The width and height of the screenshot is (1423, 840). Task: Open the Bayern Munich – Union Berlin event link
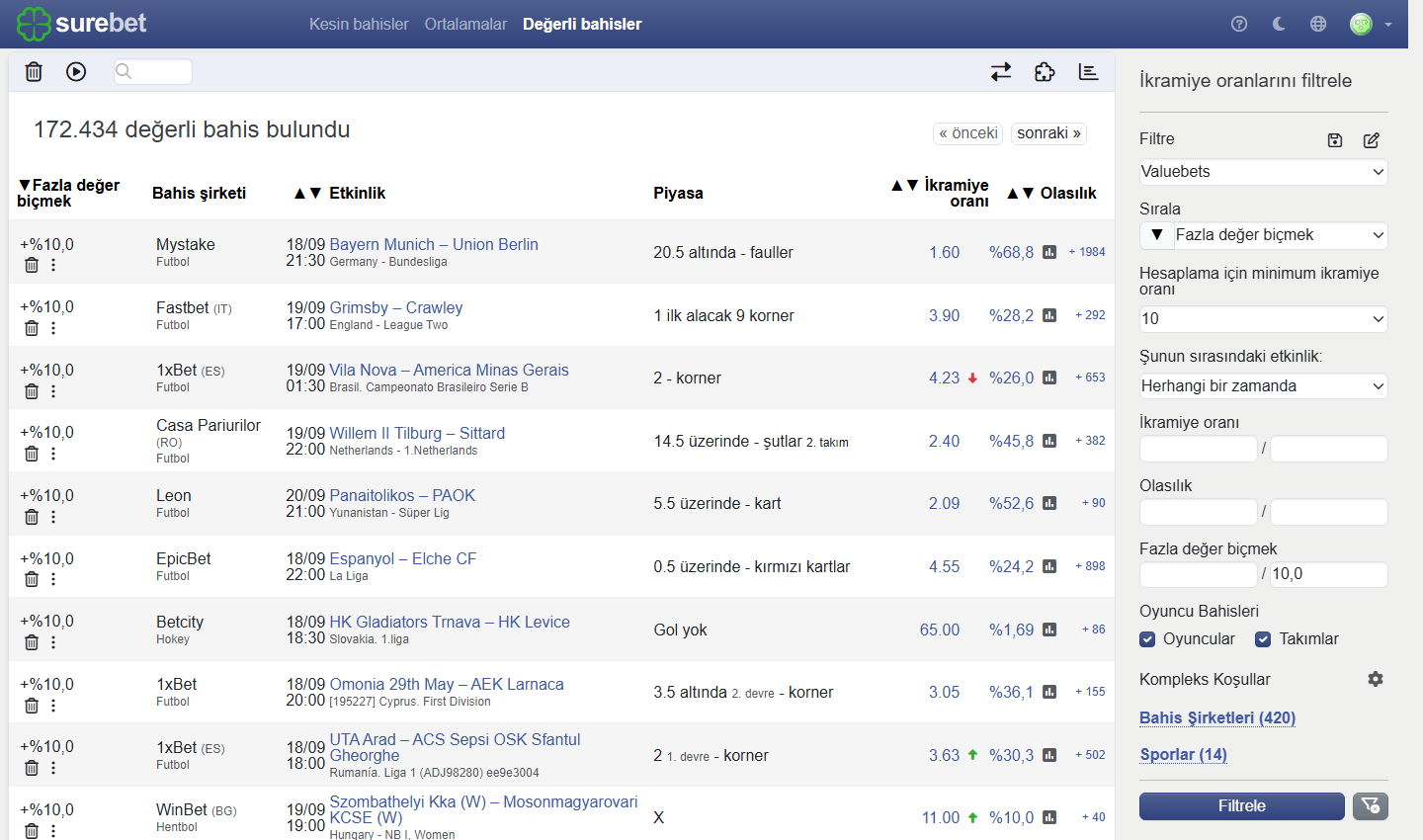(x=434, y=245)
